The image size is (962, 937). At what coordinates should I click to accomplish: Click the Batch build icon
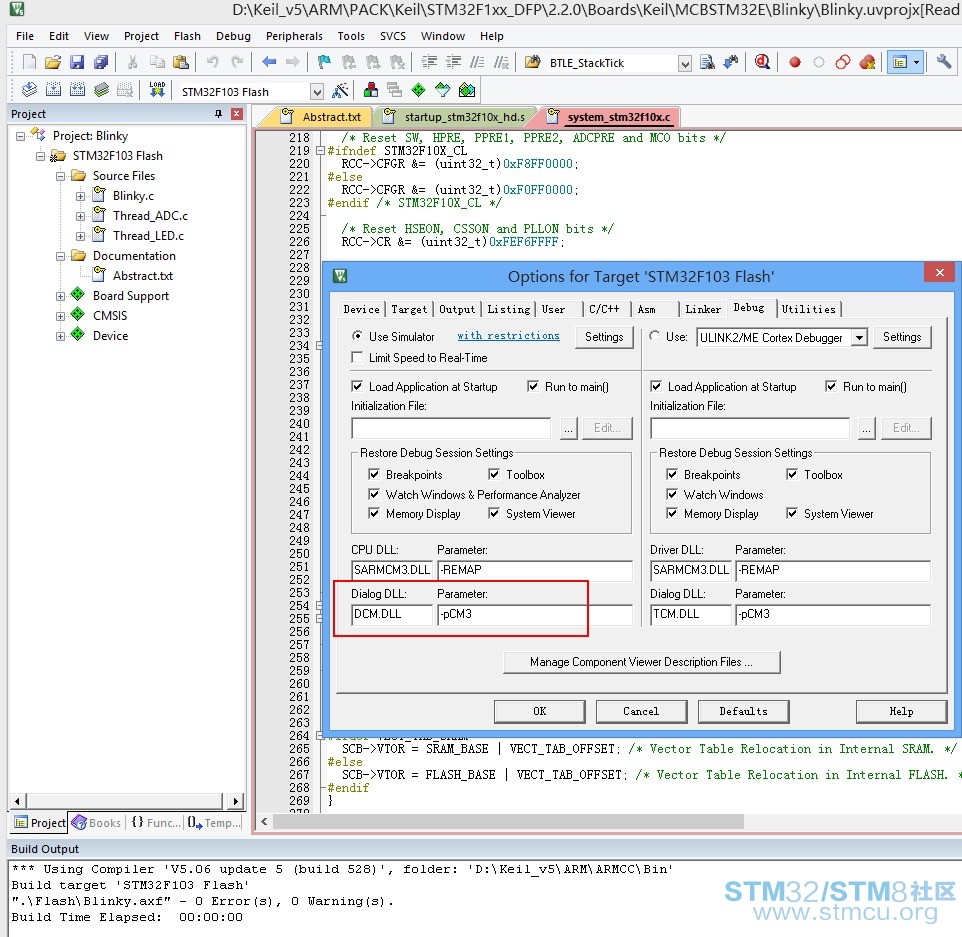tap(101, 90)
